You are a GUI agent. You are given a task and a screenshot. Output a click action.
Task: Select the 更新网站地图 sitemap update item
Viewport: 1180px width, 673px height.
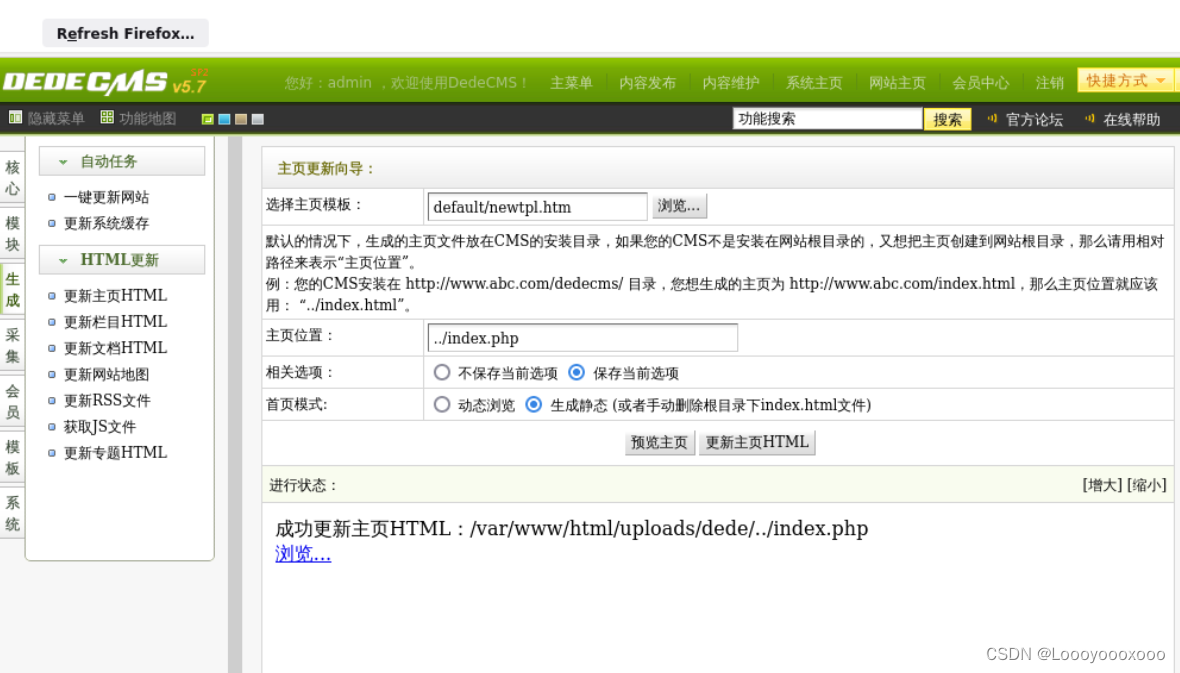103,373
